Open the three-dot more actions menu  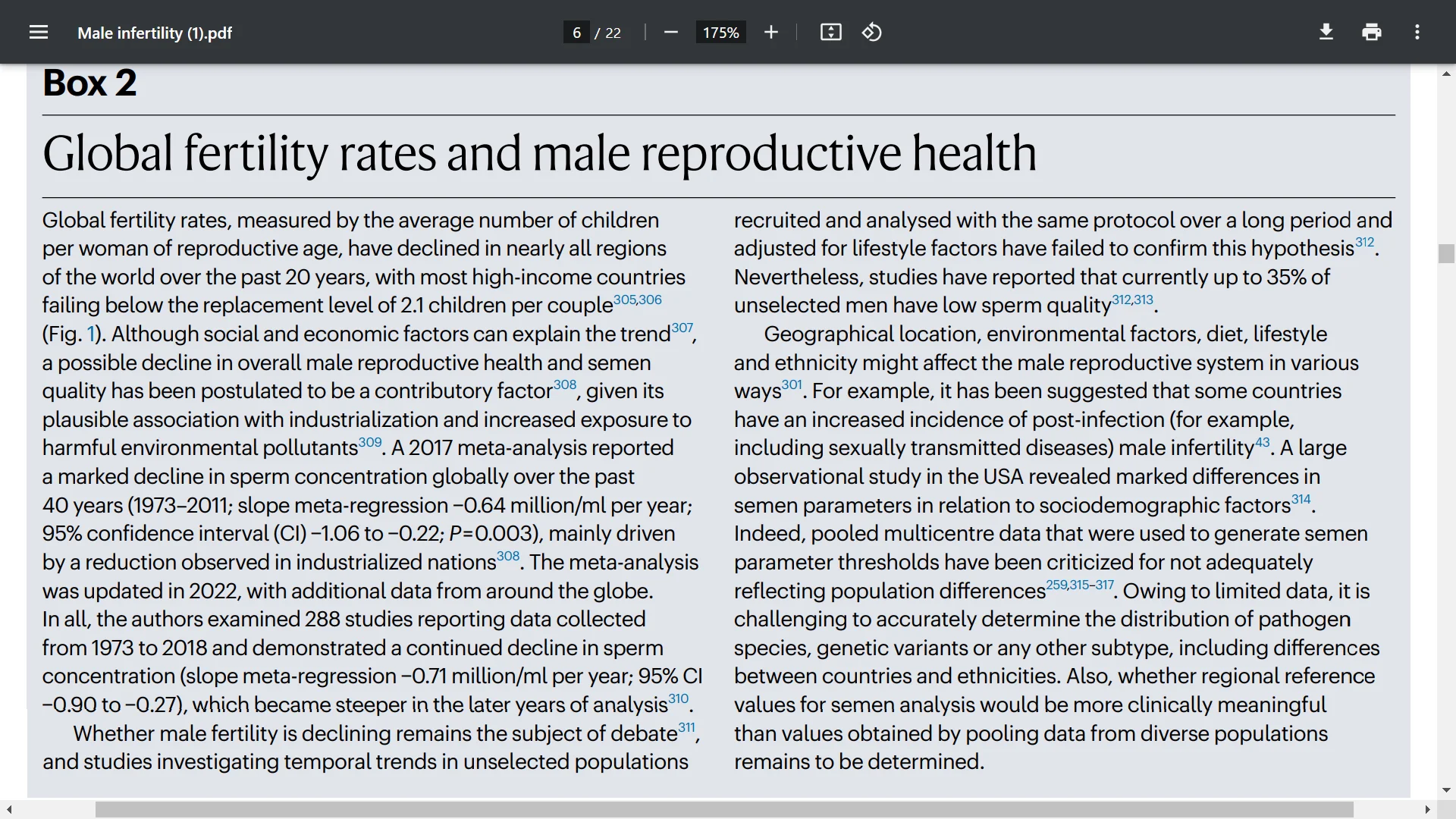point(1417,32)
